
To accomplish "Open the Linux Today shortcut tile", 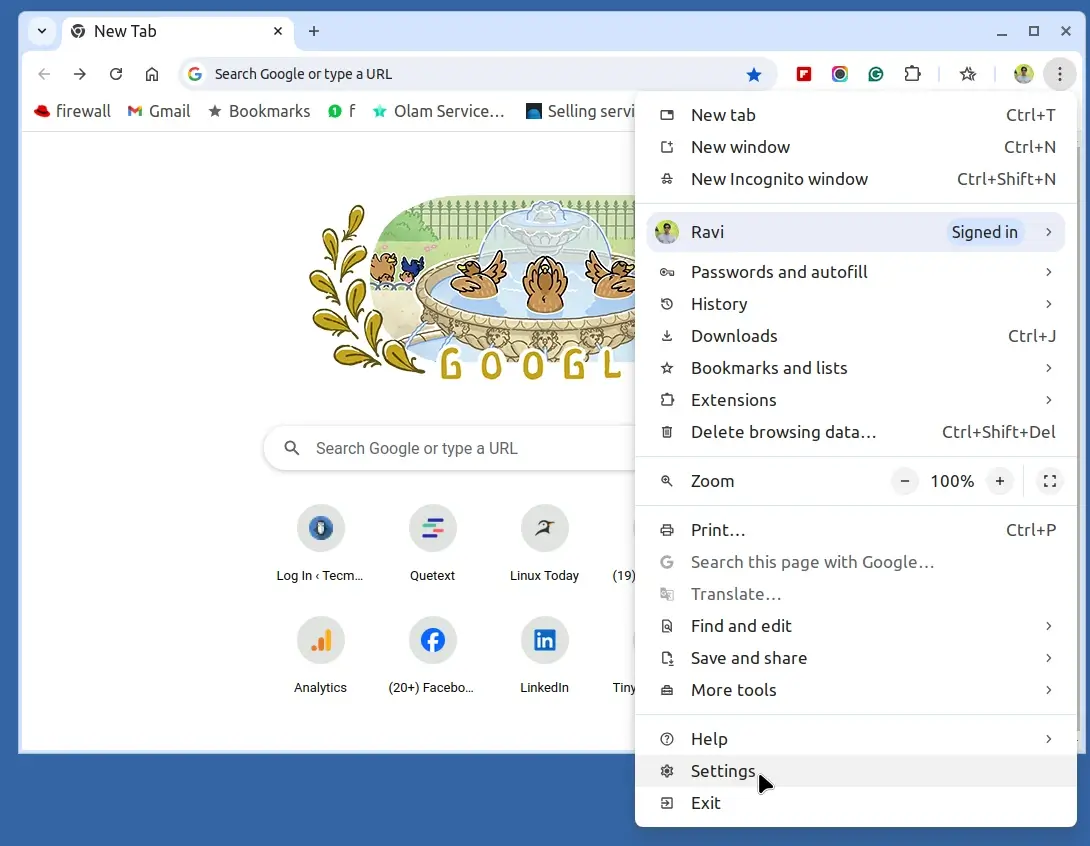I will (x=544, y=544).
